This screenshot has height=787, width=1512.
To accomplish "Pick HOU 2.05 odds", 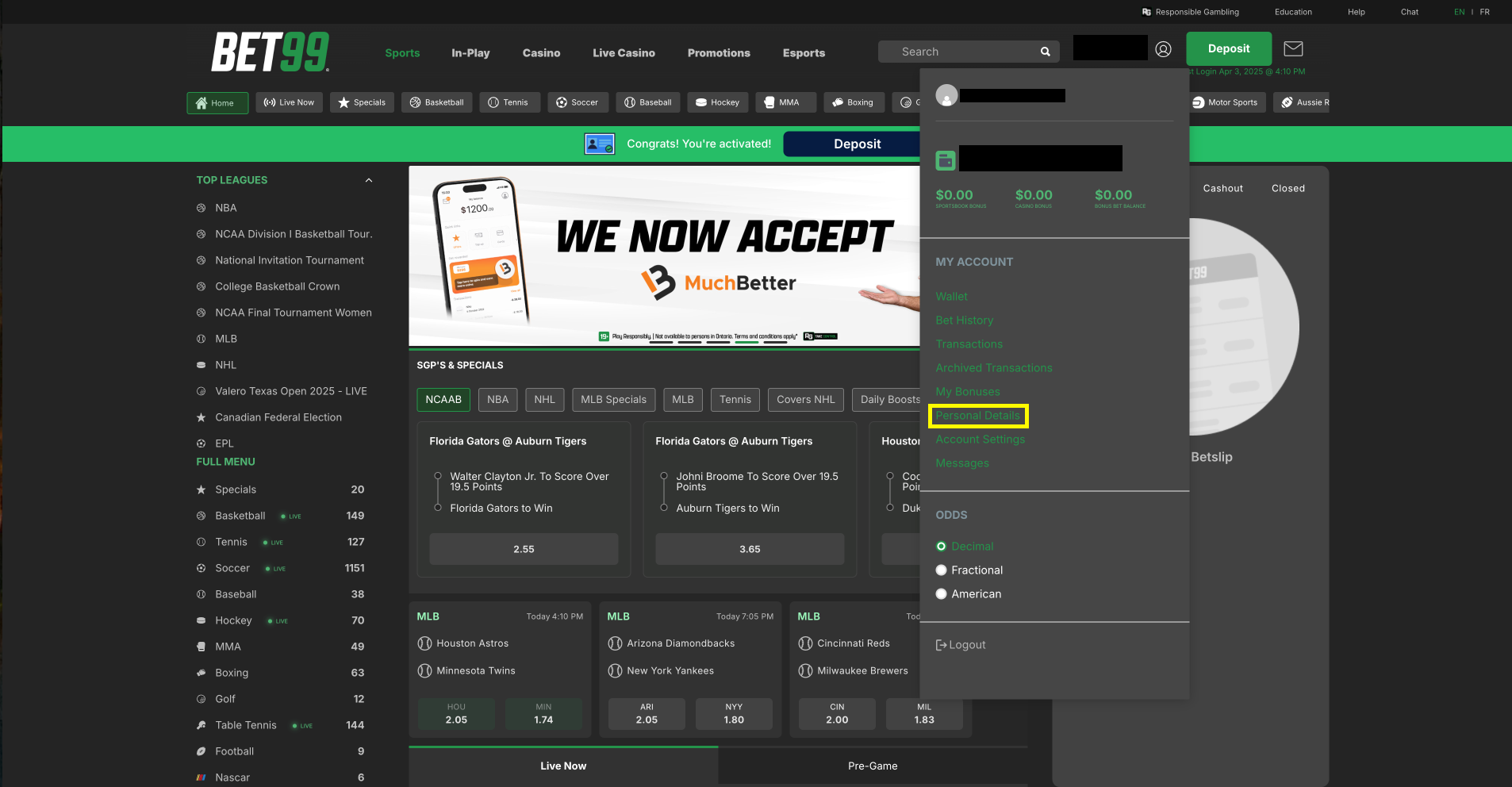I will coord(456,714).
